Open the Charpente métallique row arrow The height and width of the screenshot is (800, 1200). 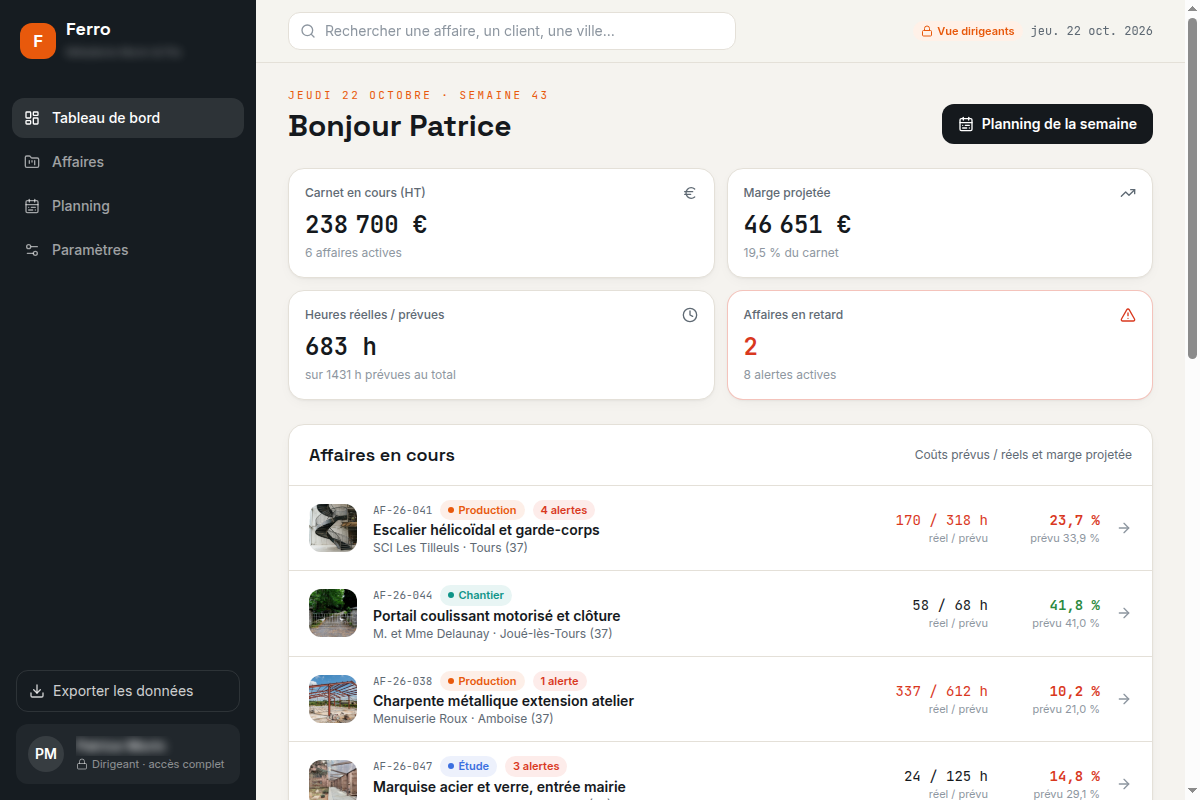1124,699
